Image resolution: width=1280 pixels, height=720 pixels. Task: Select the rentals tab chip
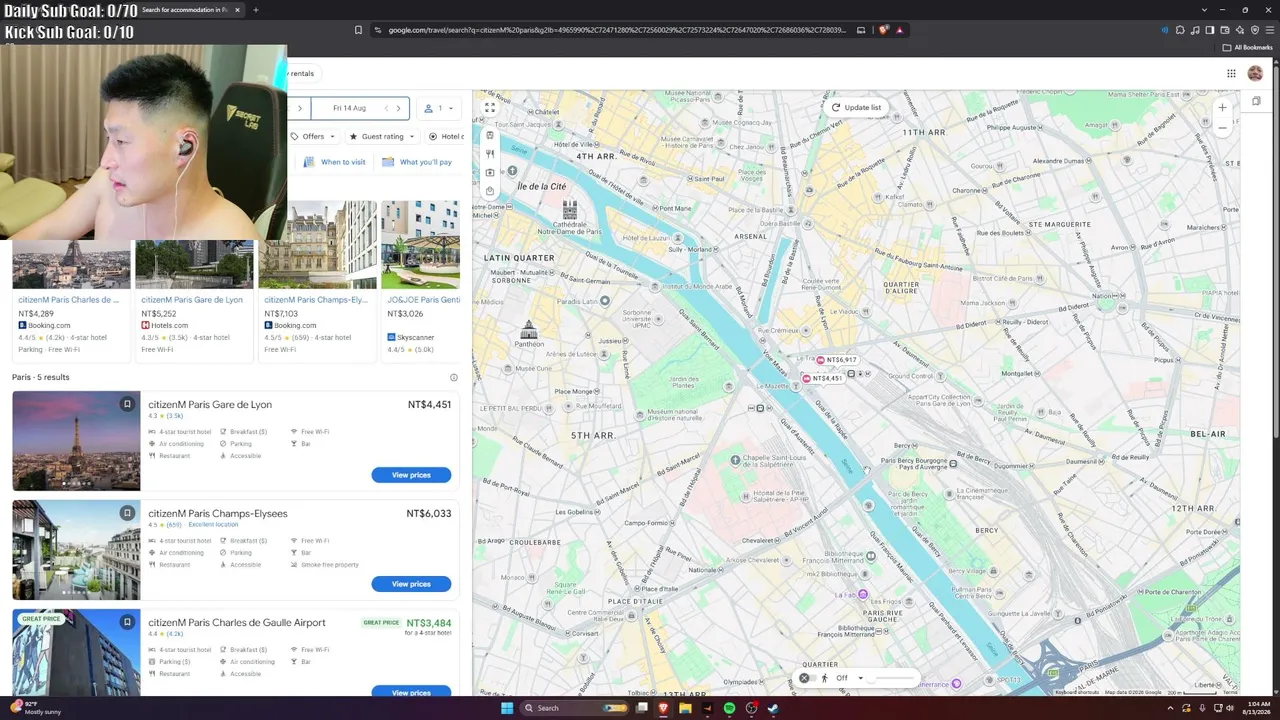pos(301,73)
